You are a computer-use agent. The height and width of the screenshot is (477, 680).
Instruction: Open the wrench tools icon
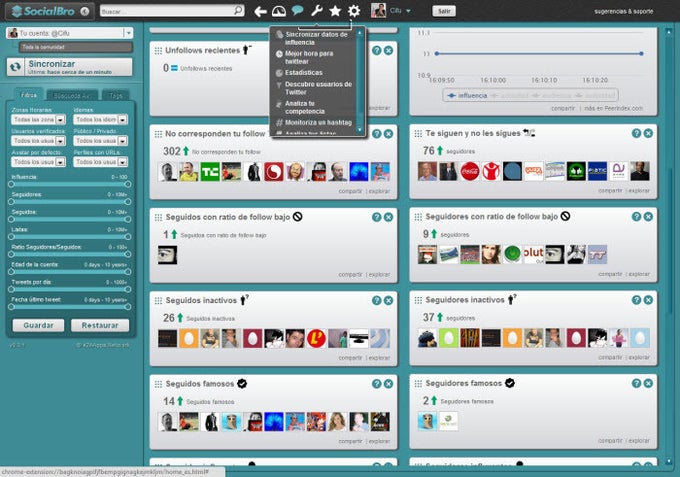317,10
